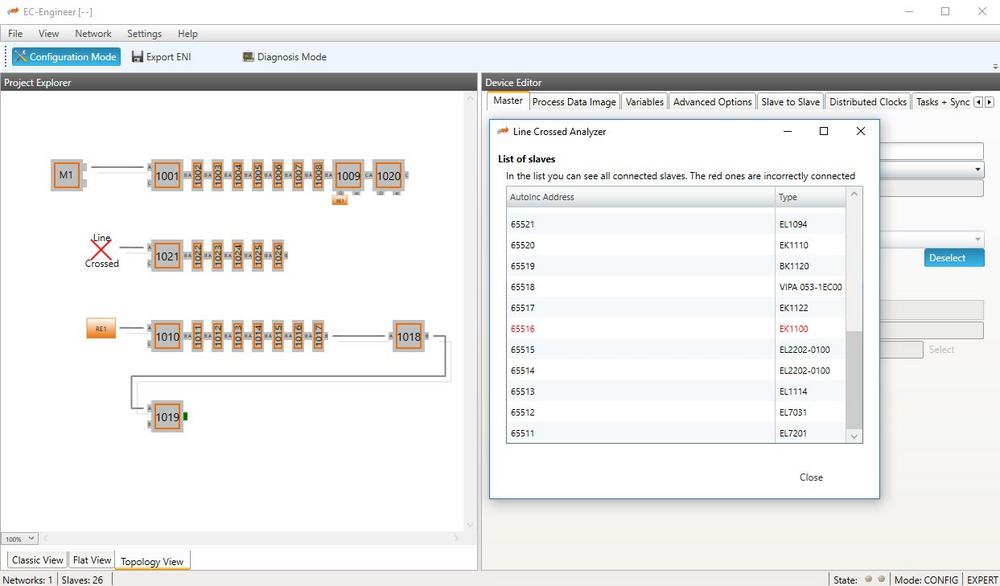Viewport: 1000px width, 586px height.
Task: Open the Network menu
Action: pyautogui.click(x=93, y=33)
